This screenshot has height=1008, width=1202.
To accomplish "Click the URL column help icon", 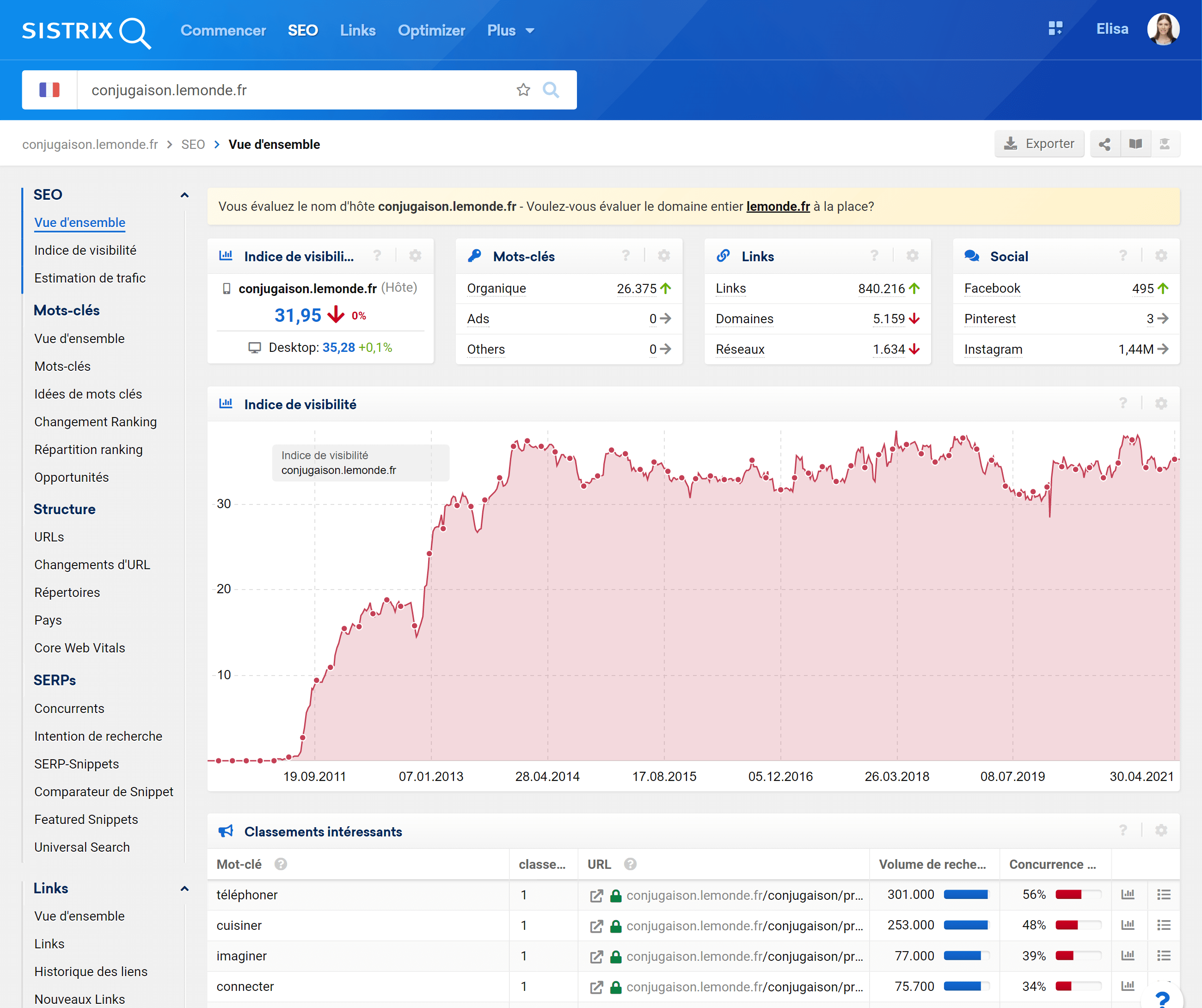I will pos(630,864).
